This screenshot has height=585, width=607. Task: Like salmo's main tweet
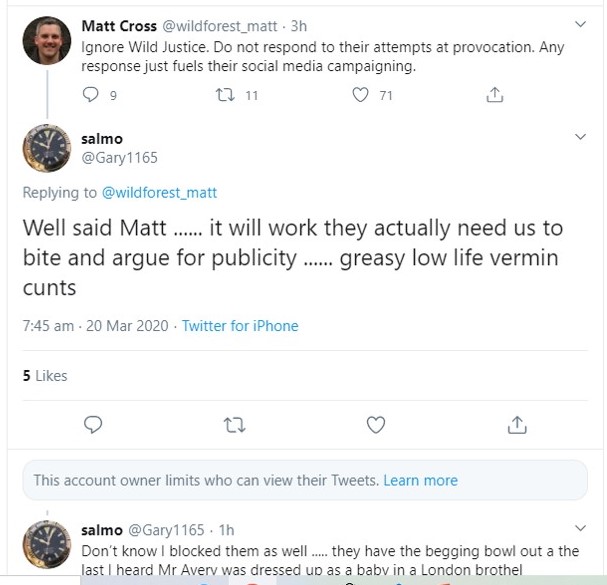(376, 425)
